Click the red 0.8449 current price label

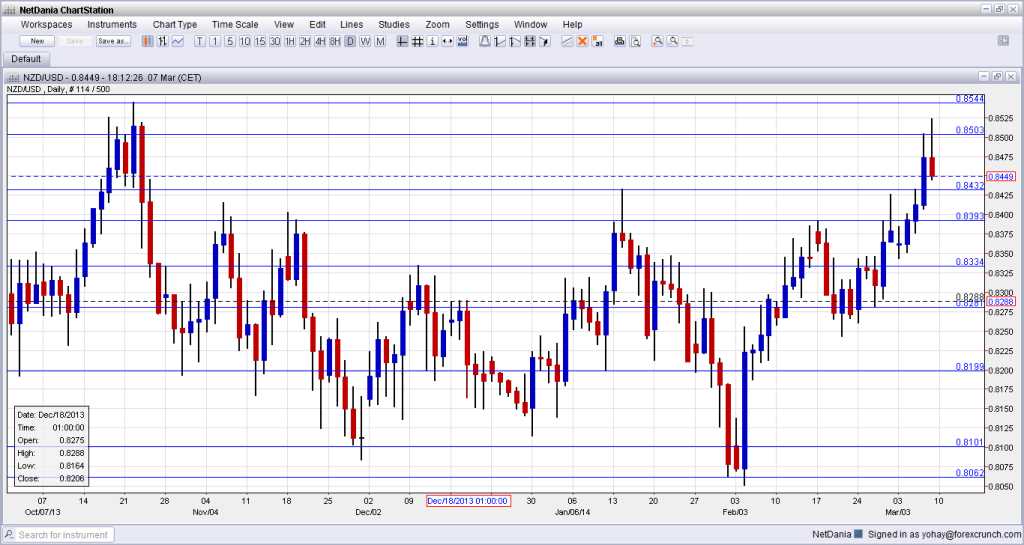point(1000,176)
